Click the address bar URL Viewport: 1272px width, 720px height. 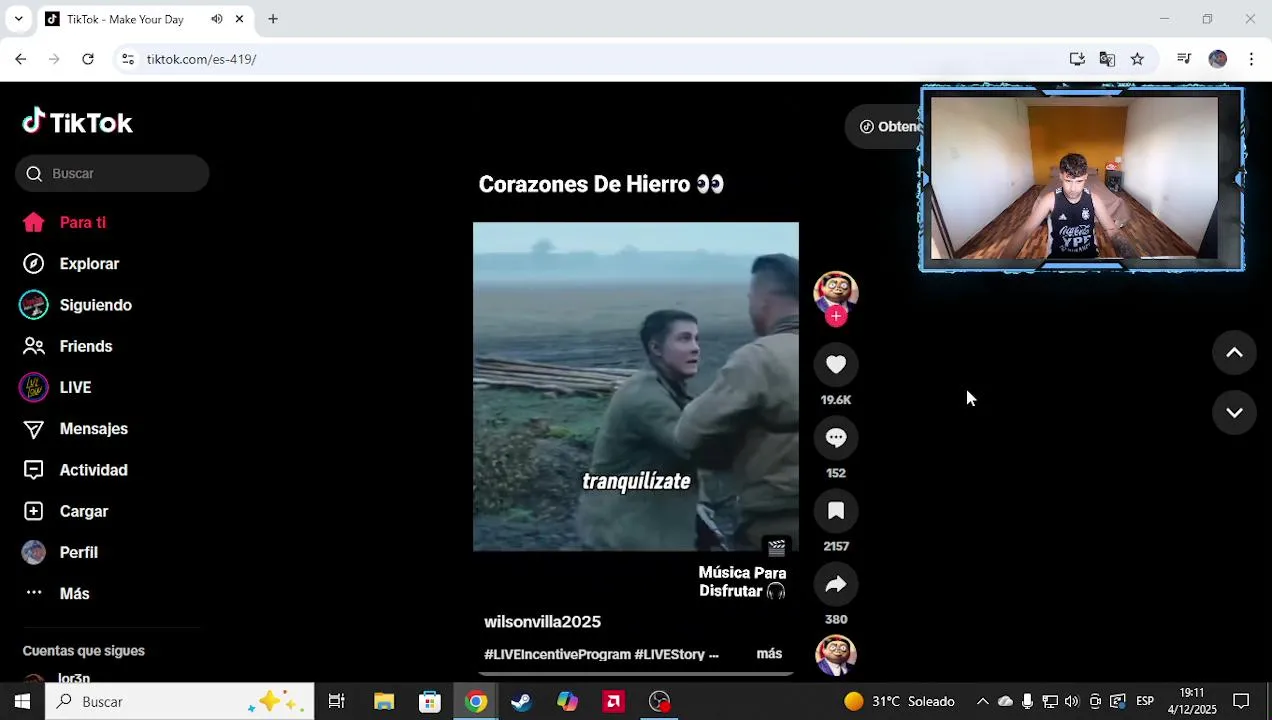pyautogui.click(x=201, y=59)
